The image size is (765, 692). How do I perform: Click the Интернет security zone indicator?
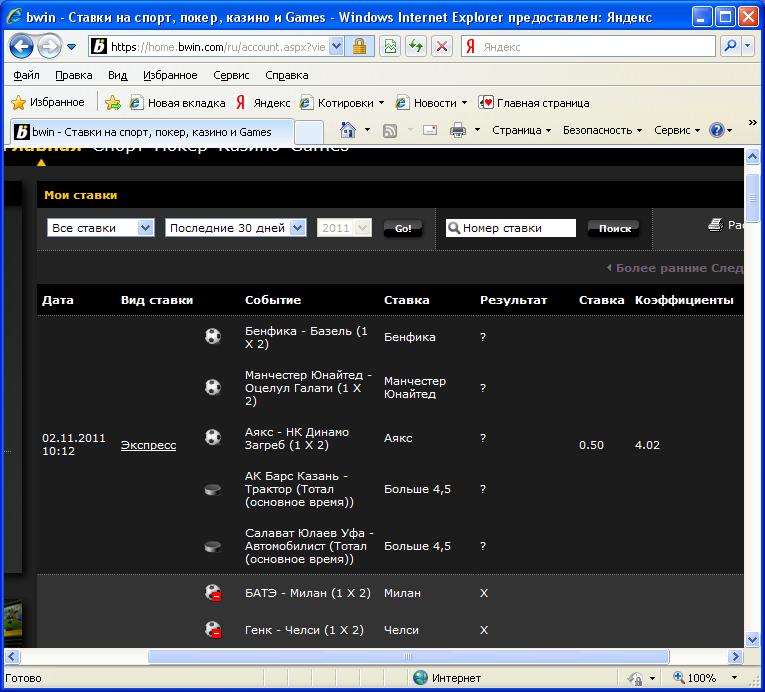(x=447, y=678)
